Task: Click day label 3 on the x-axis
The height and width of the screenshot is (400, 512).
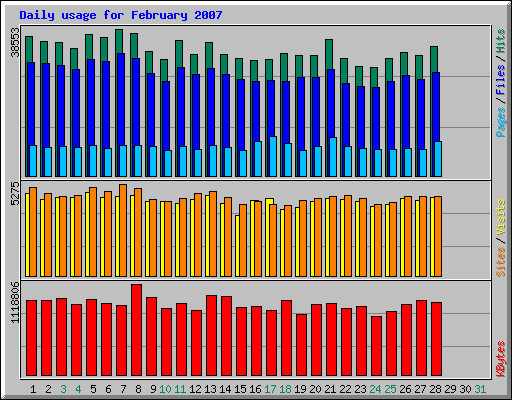Action: [x=63, y=389]
